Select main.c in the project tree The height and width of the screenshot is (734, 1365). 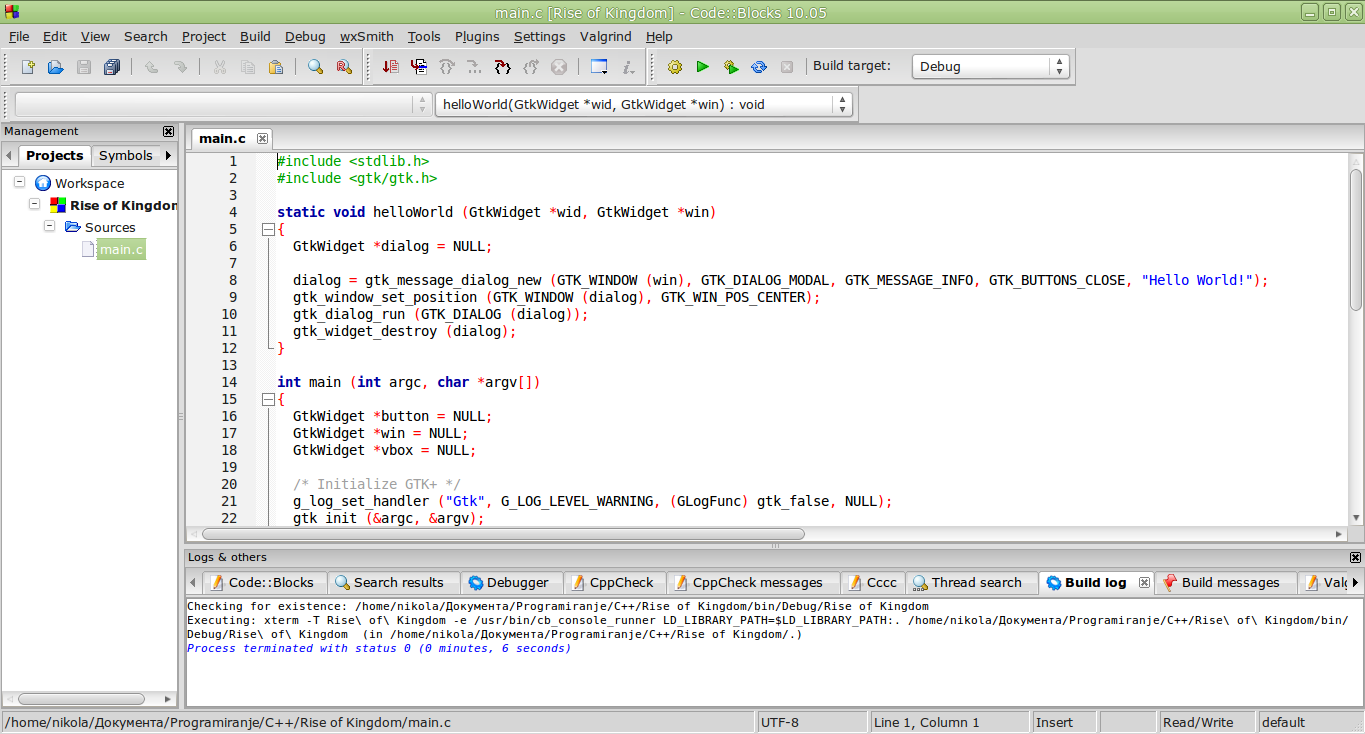point(120,249)
